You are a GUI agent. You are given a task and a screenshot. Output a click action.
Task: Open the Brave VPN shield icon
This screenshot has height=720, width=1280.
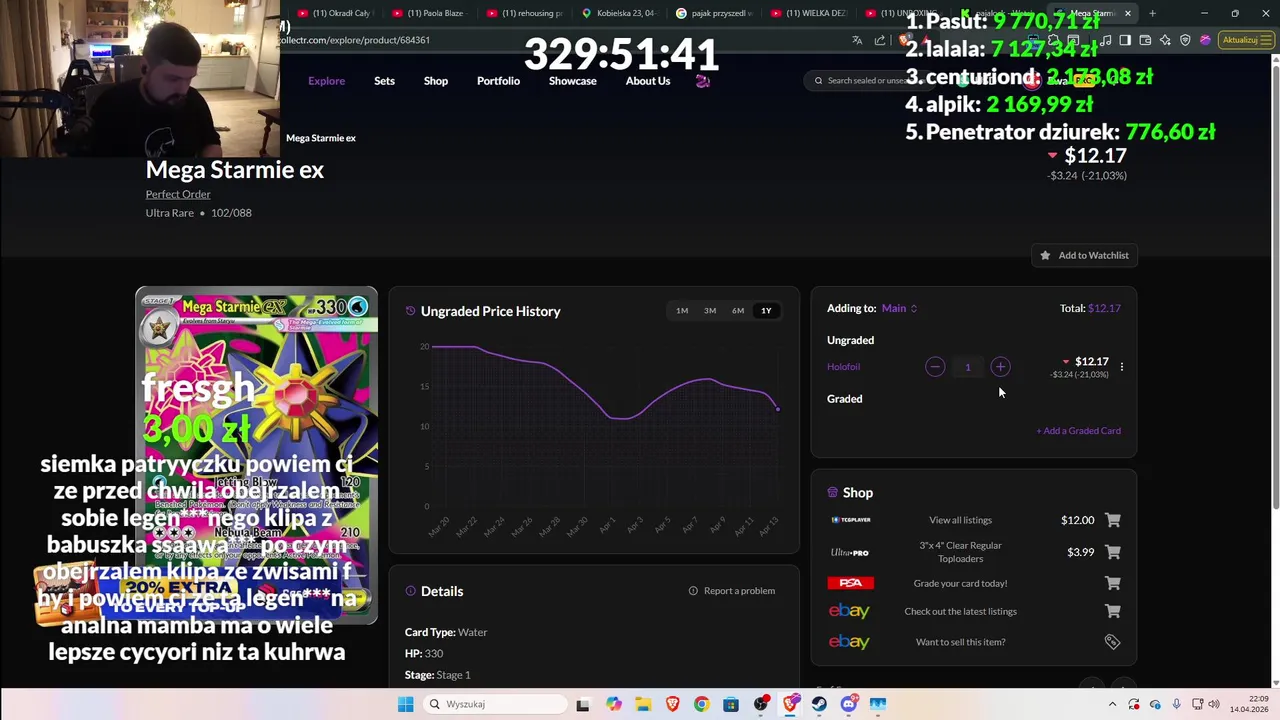(1185, 40)
